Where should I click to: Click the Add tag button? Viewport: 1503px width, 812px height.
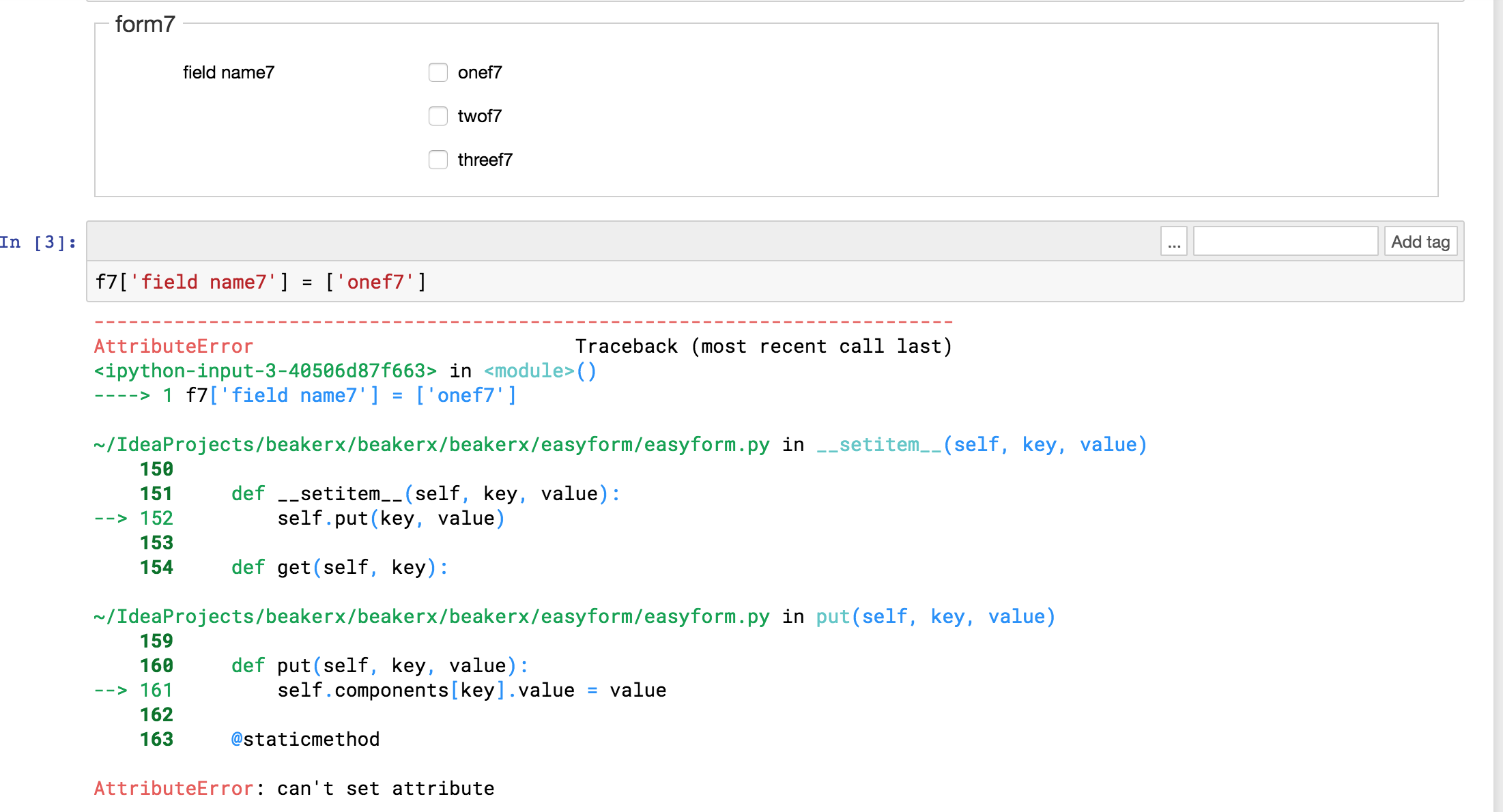click(x=1420, y=240)
